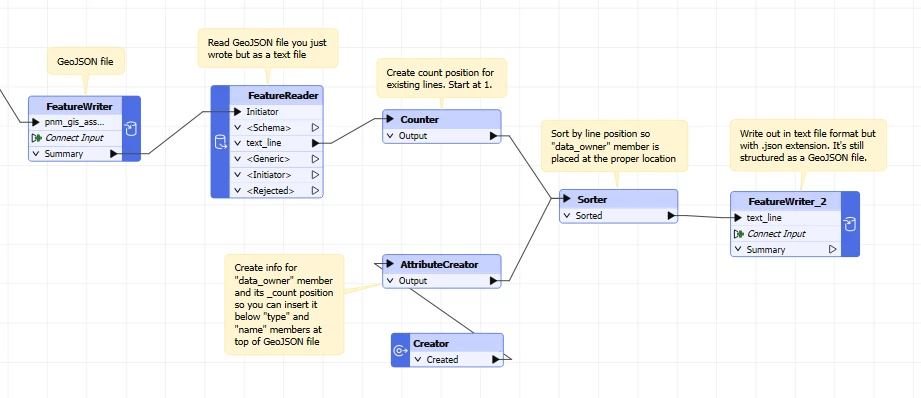This screenshot has height=398, width=921.
Task: Click the FeatureWriter_2 database icon
Action: [x=850, y=224]
